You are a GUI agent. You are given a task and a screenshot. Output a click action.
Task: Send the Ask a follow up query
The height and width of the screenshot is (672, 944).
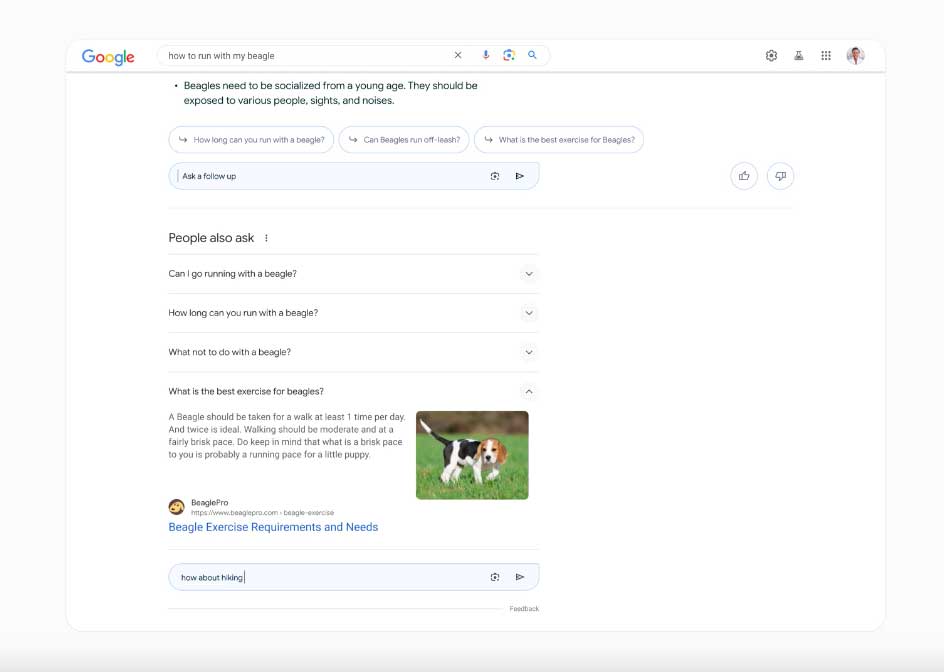point(520,176)
